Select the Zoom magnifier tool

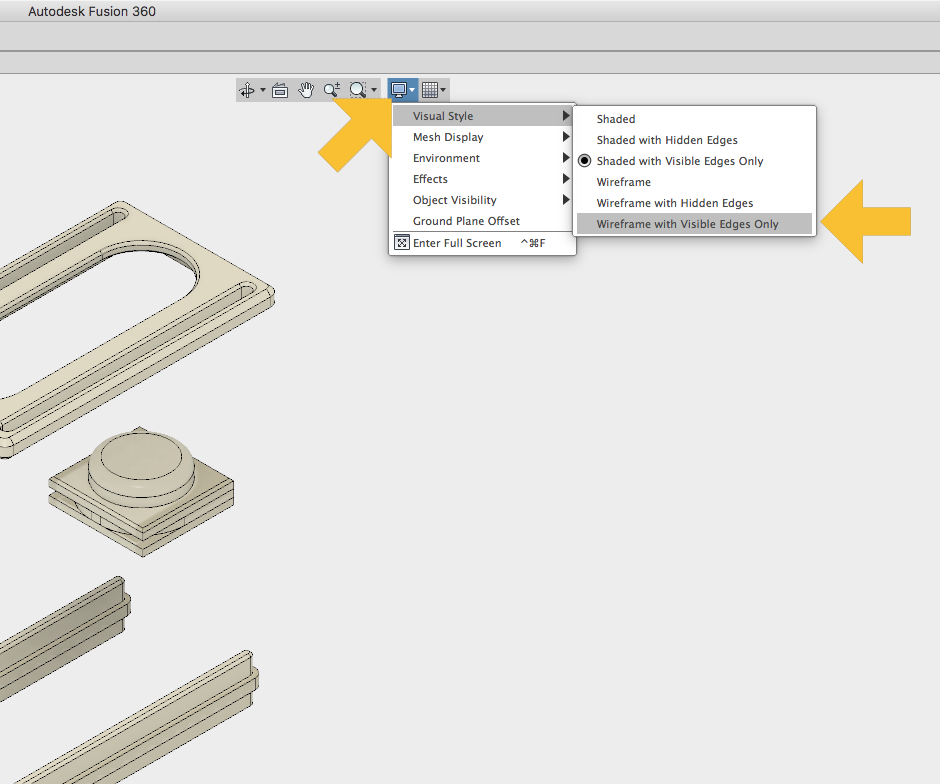pyautogui.click(x=331, y=89)
